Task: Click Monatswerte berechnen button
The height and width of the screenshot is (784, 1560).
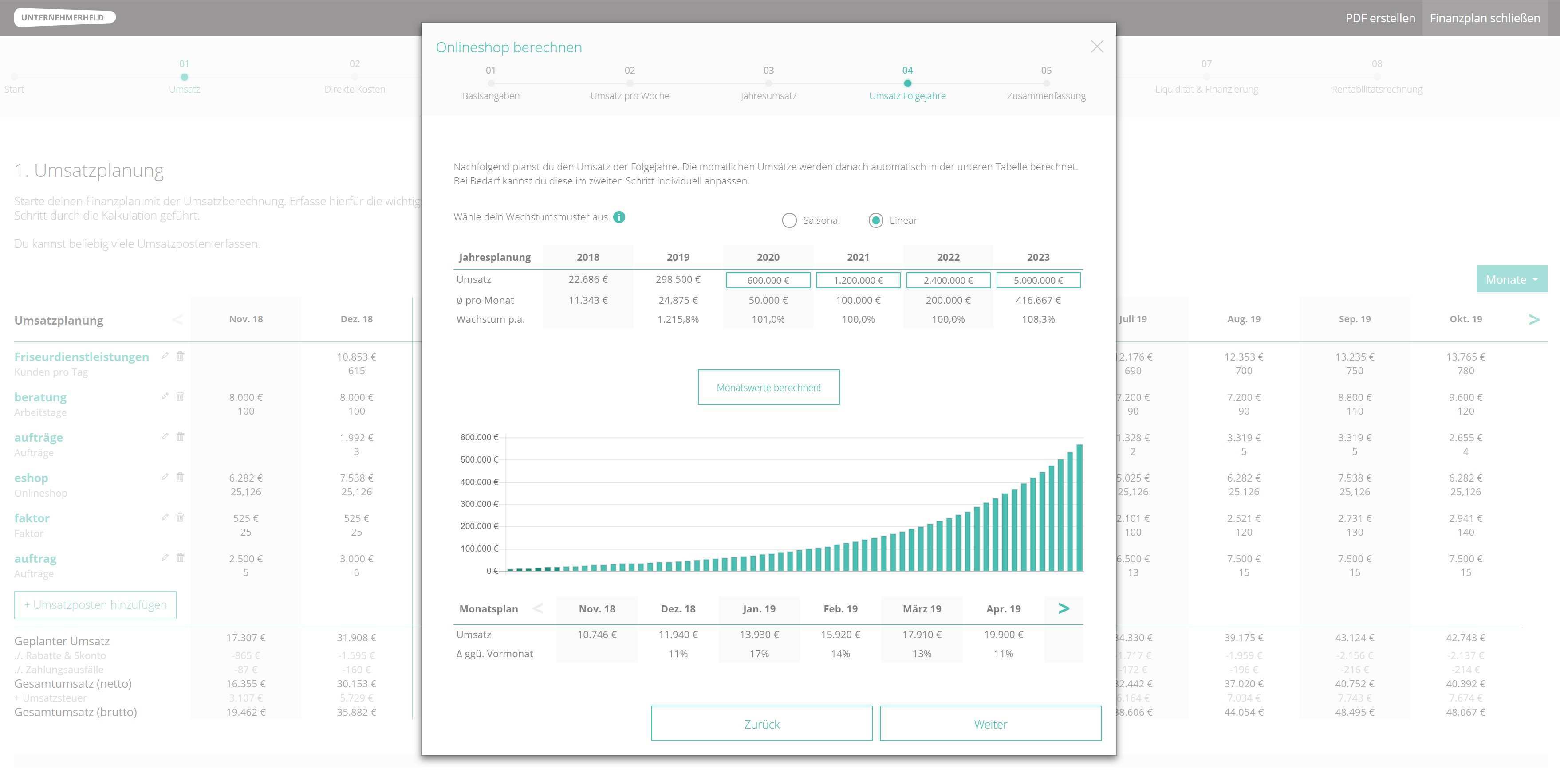Action: (768, 388)
